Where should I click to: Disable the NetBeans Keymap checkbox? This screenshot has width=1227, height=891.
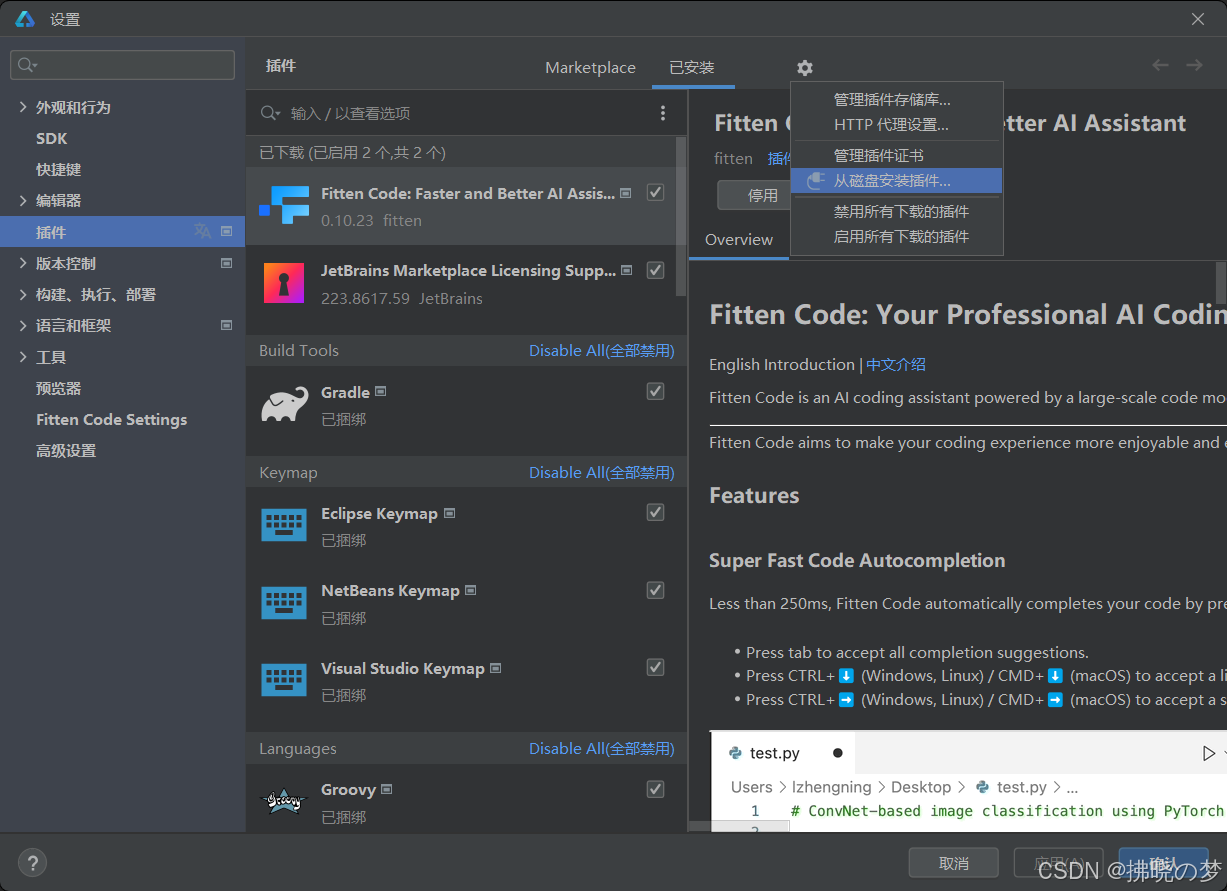(x=655, y=590)
